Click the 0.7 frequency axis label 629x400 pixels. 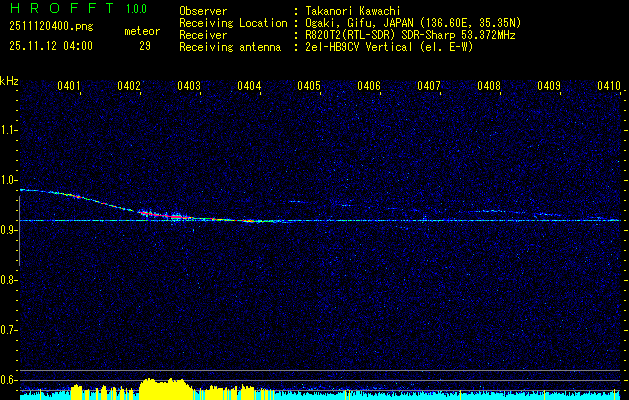[9, 329]
